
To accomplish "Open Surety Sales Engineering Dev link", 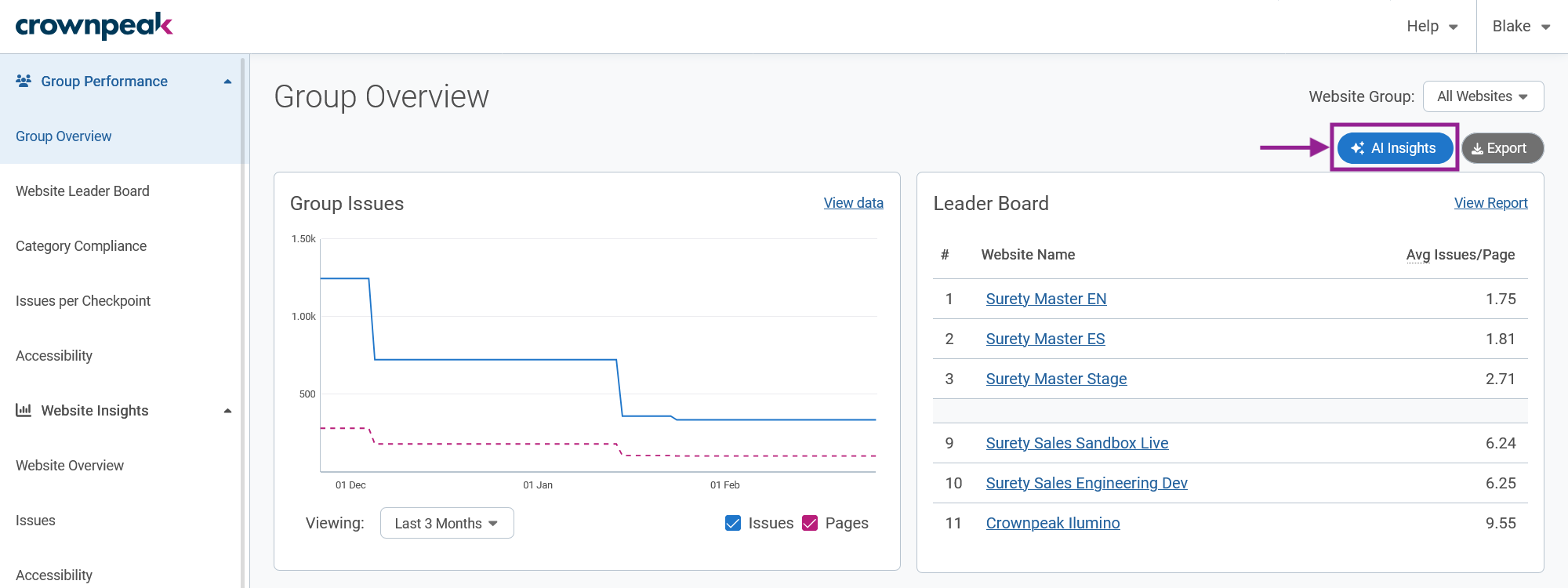I will pos(1086,483).
